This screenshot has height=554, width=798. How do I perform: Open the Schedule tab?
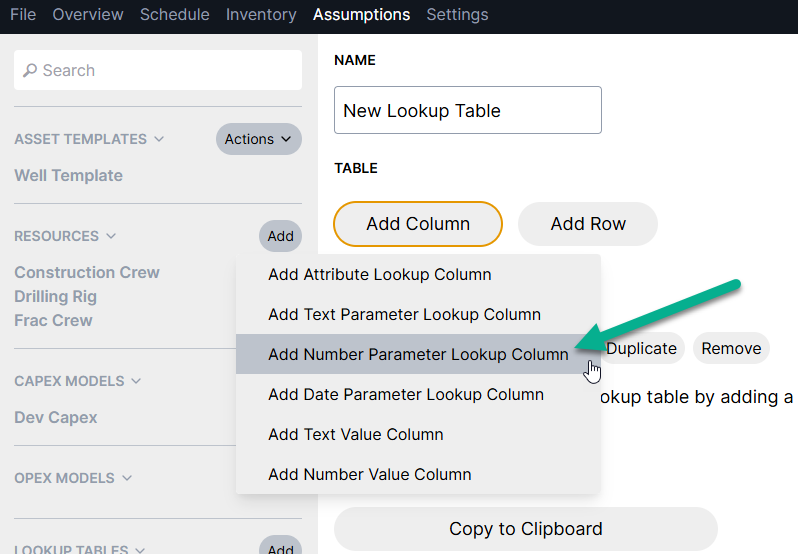(175, 15)
